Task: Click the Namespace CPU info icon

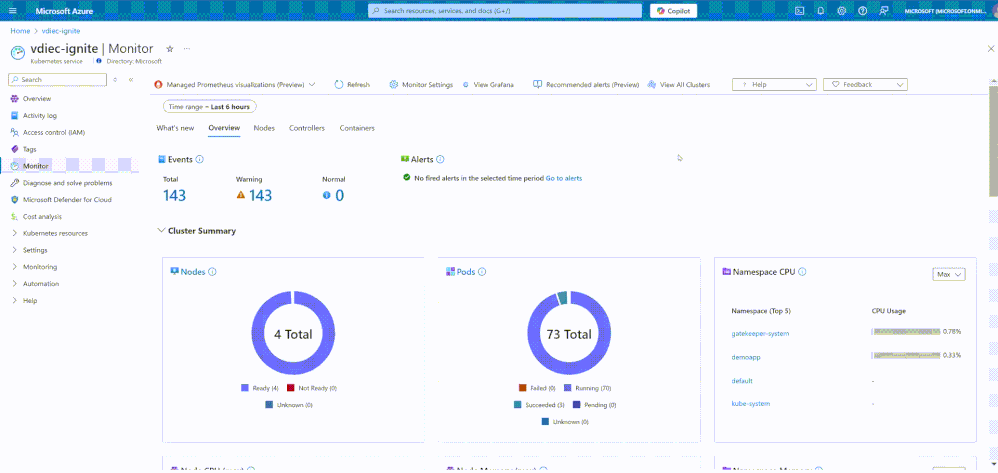Action: [x=802, y=272]
